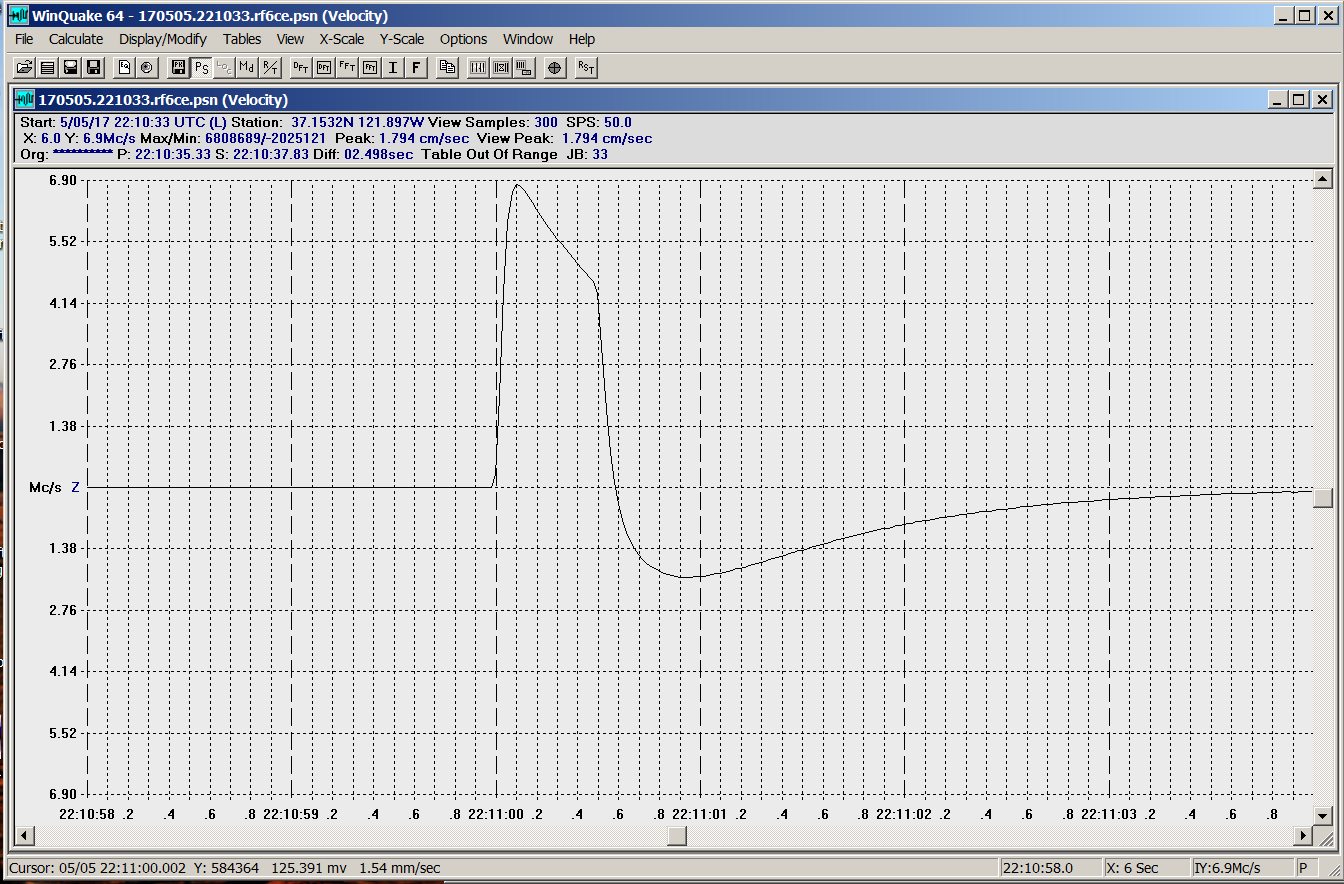Image resolution: width=1344 pixels, height=884 pixels.
Task: Click the top 6.90 Y-axis label
Action: [62, 180]
